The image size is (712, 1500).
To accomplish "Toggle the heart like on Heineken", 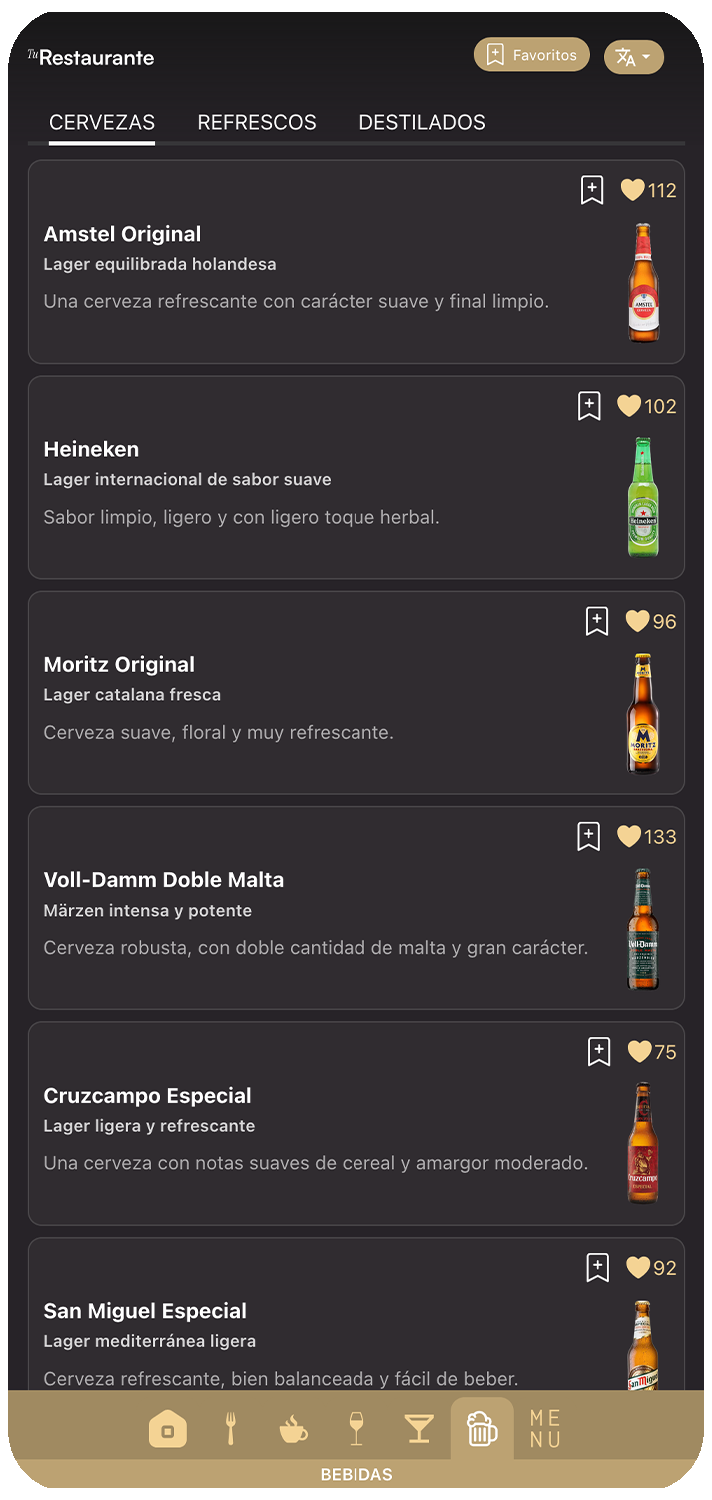I will click(x=629, y=406).
